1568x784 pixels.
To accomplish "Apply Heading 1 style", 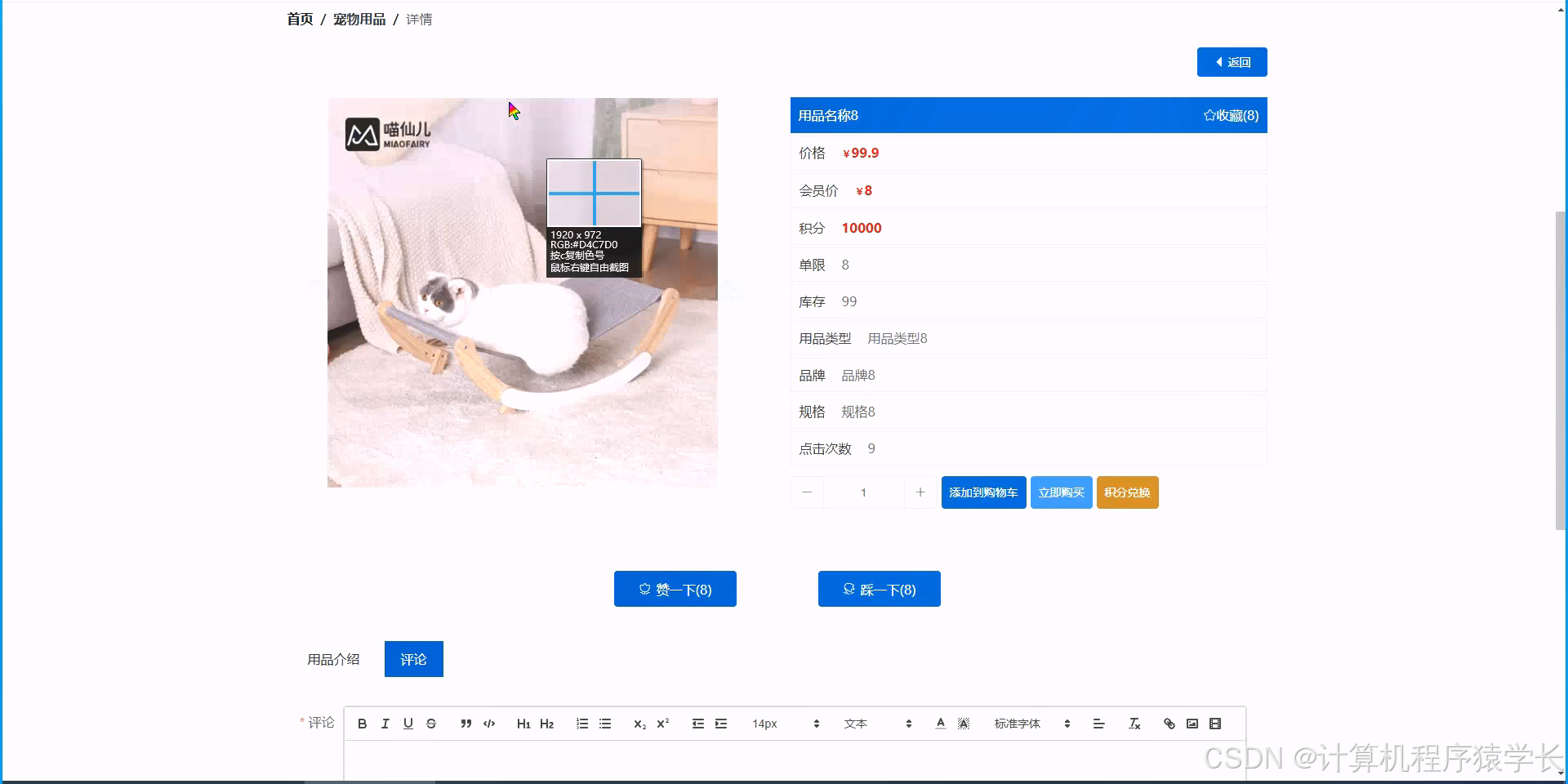I will (523, 724).
